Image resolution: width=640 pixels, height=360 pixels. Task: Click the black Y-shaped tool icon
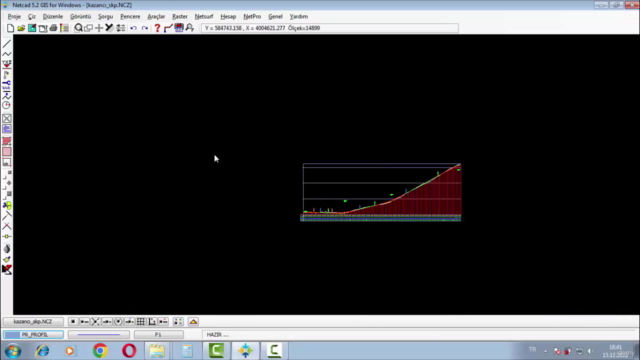click(x=109, y=28)
